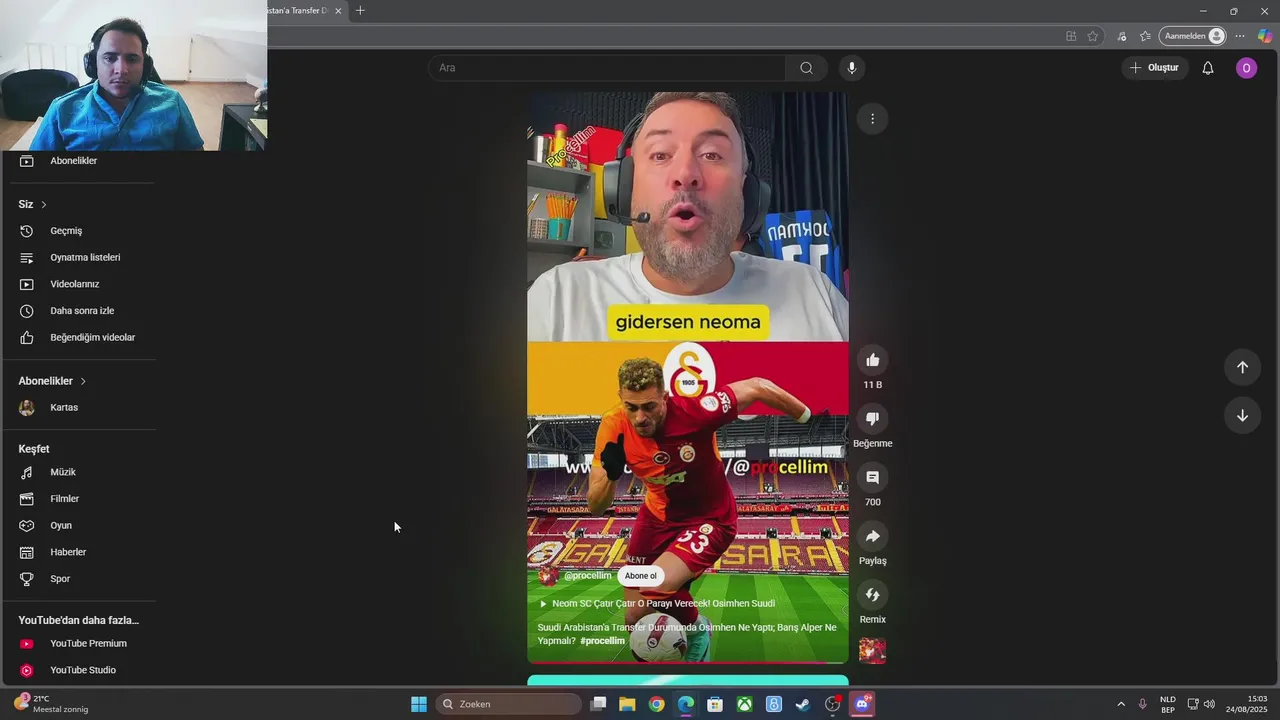Screen dimensions: 1280x720
Task: Open weather widget 21°C Meestal zonnig
Action: pos(50,704)
